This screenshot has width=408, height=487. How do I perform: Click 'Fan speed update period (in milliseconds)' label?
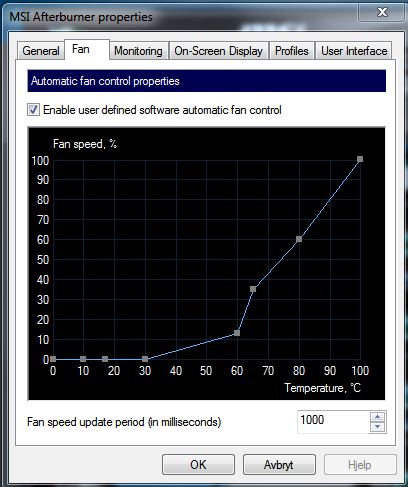[x=124, y=422]
